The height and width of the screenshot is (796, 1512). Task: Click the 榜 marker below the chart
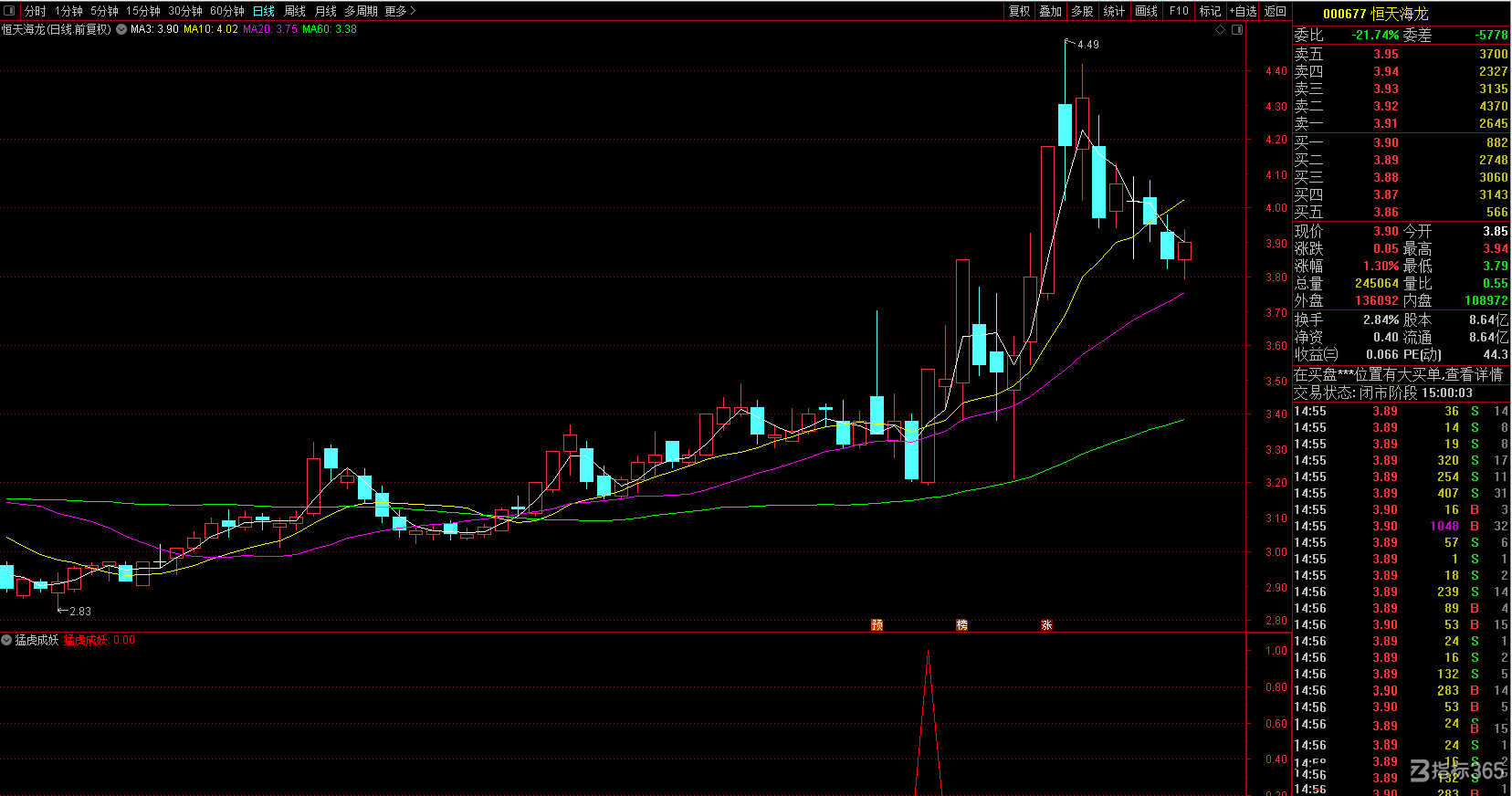[961, 624]
